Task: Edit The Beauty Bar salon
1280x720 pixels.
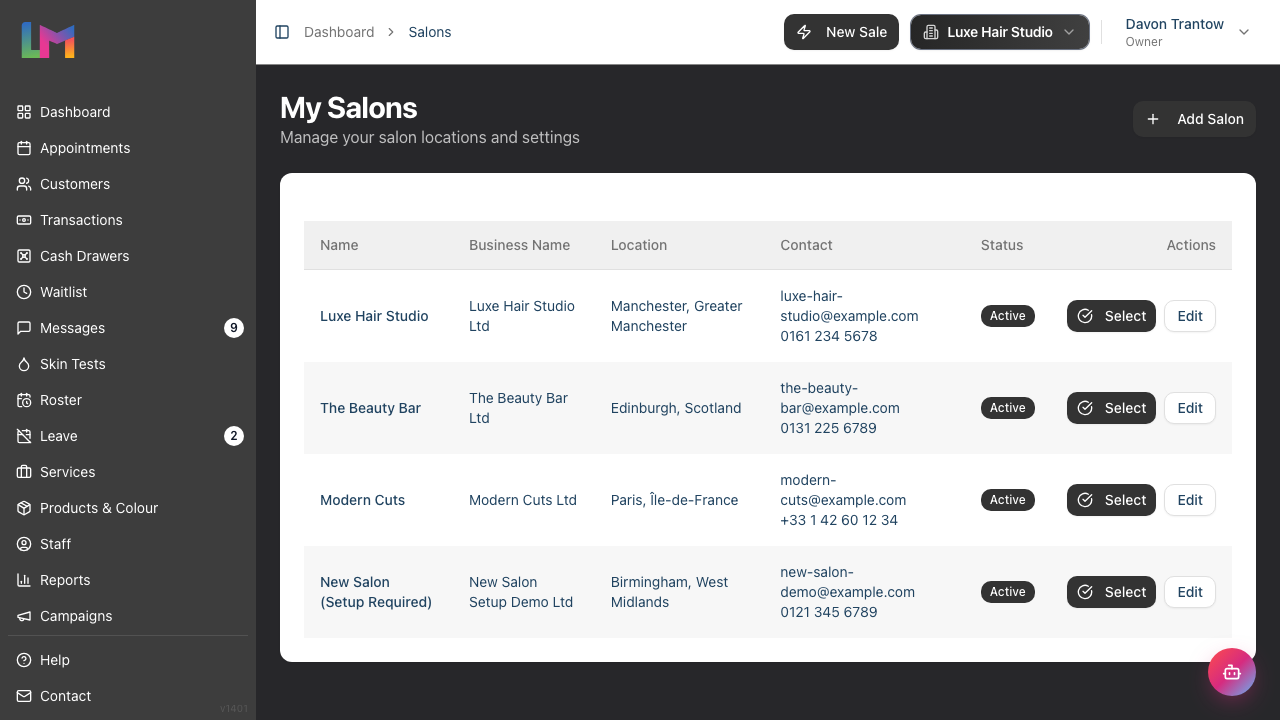Action: [x=1190, y=408]
